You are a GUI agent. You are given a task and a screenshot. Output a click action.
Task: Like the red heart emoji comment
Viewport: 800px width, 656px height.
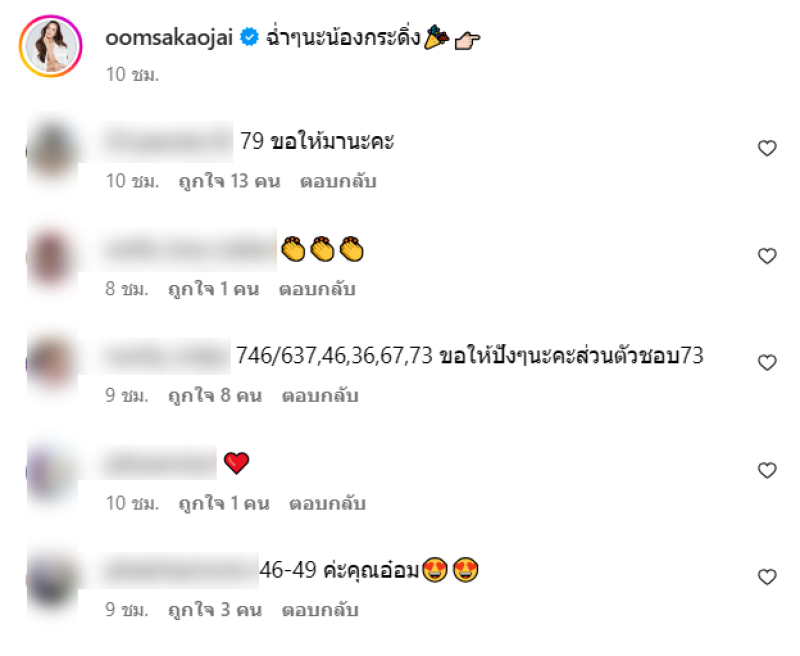(767, 470)
